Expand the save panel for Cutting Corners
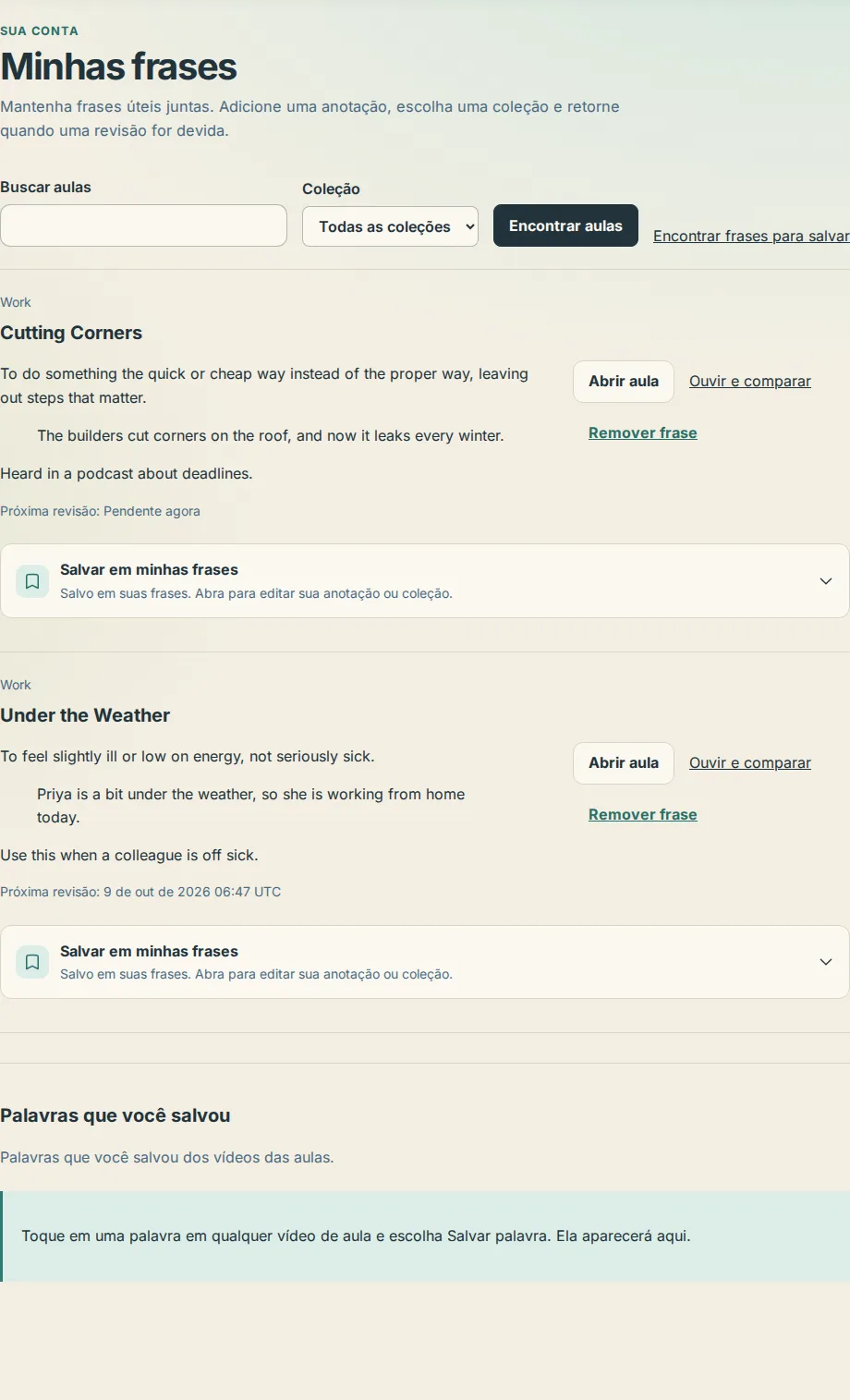 coord(425,581)
